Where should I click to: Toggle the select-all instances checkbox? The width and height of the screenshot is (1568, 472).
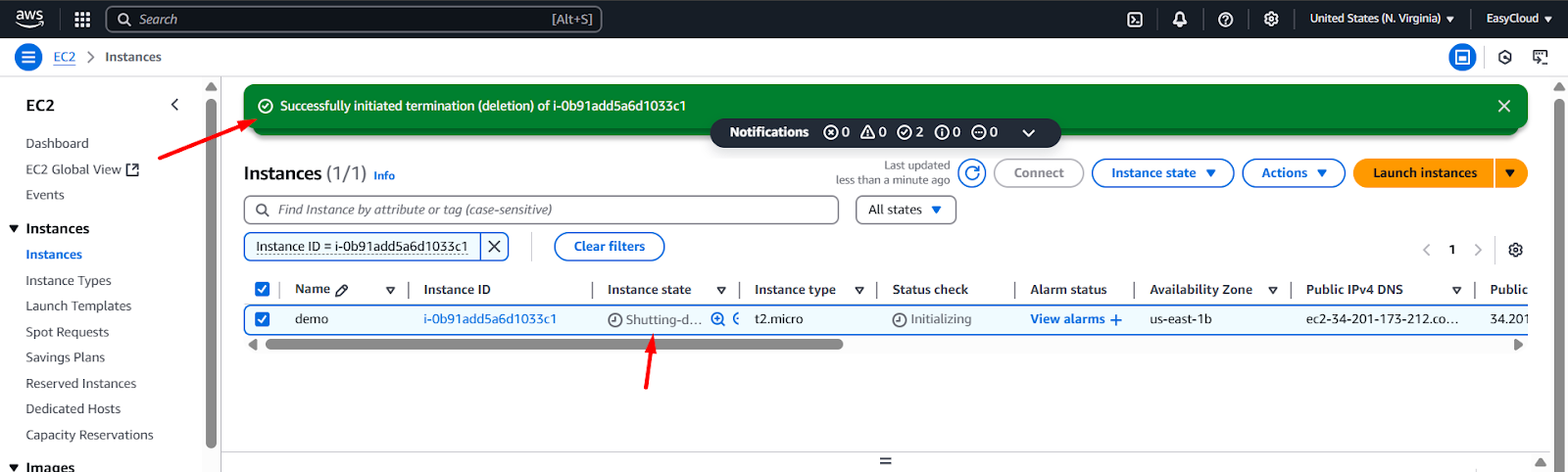coord(262,289)
